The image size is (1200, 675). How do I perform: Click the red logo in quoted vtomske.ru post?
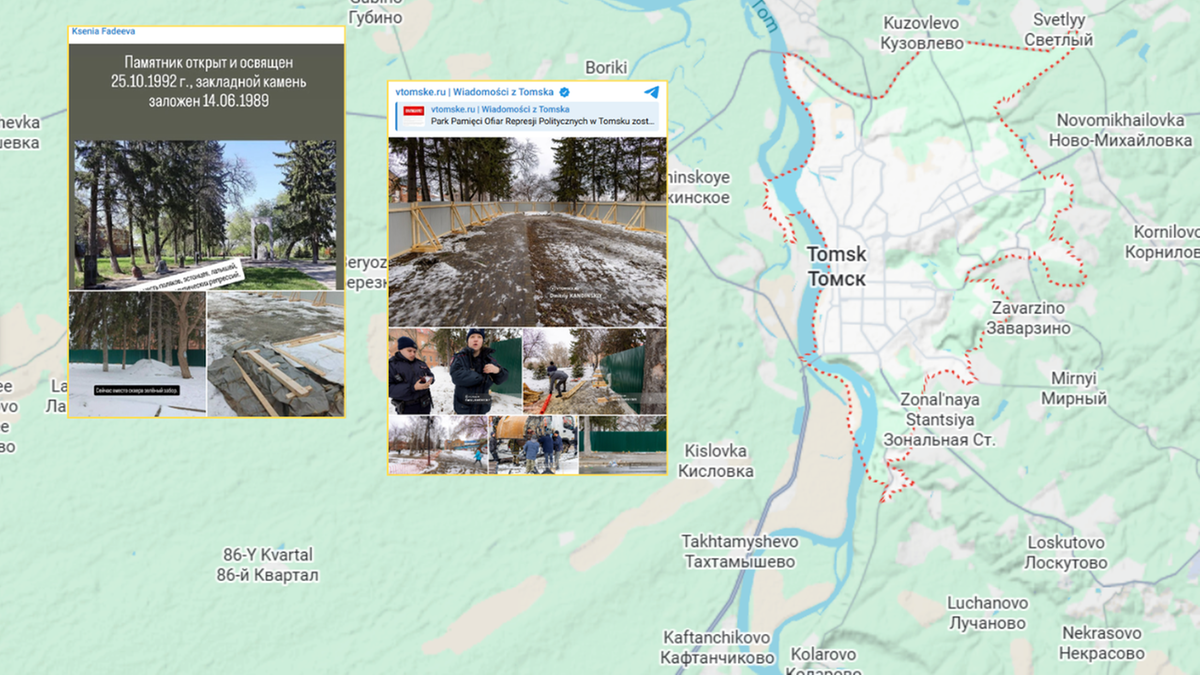pos(414,109)
